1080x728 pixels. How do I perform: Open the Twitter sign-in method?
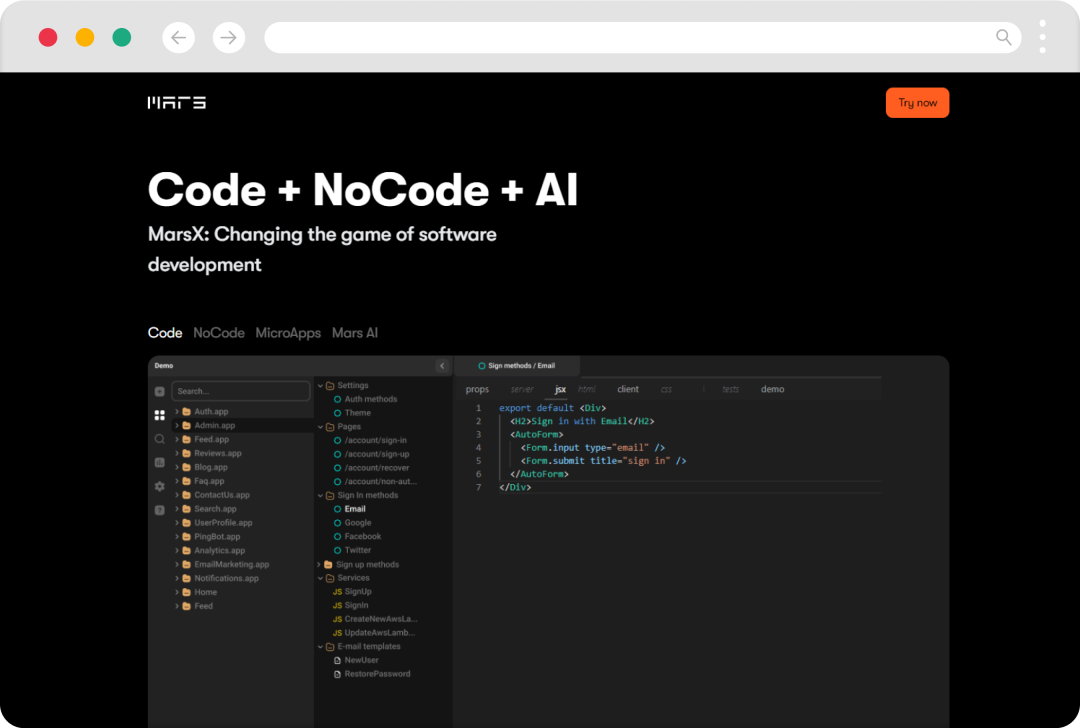pyautogui.click(x=357, y=550)
